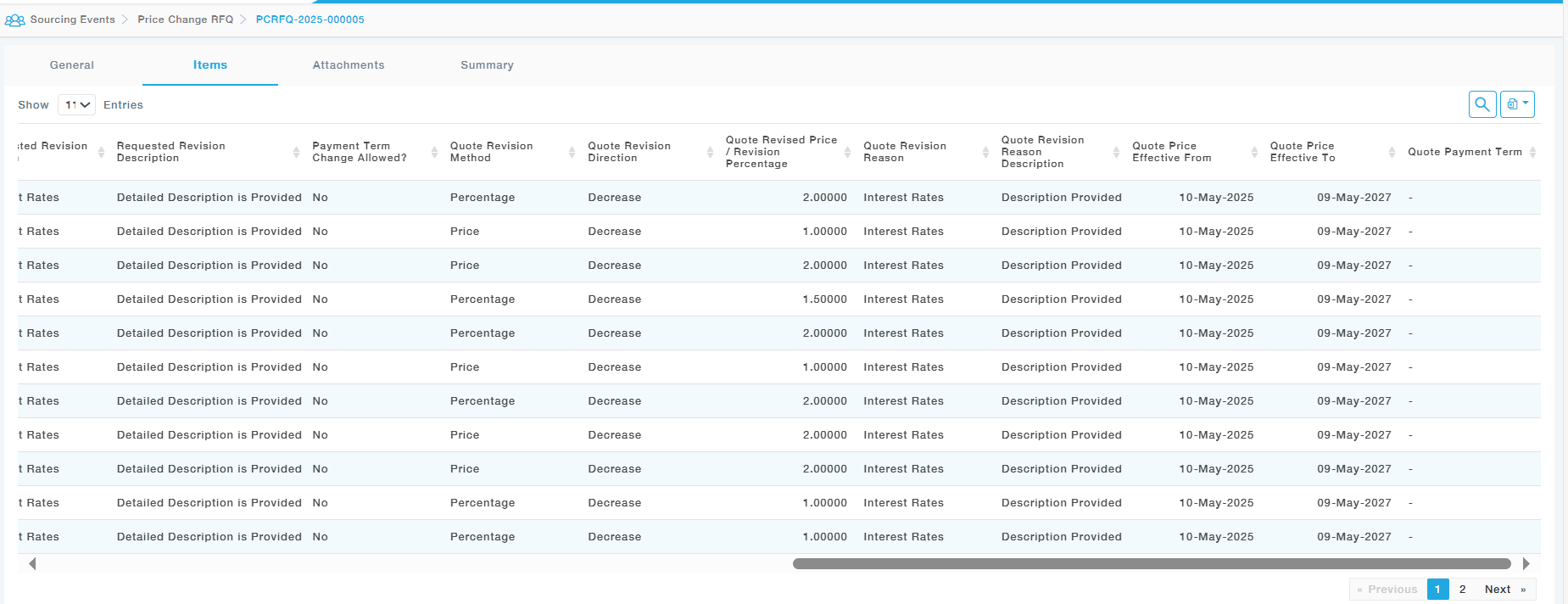Click the horizontal scrollbar left arrow

32,564
